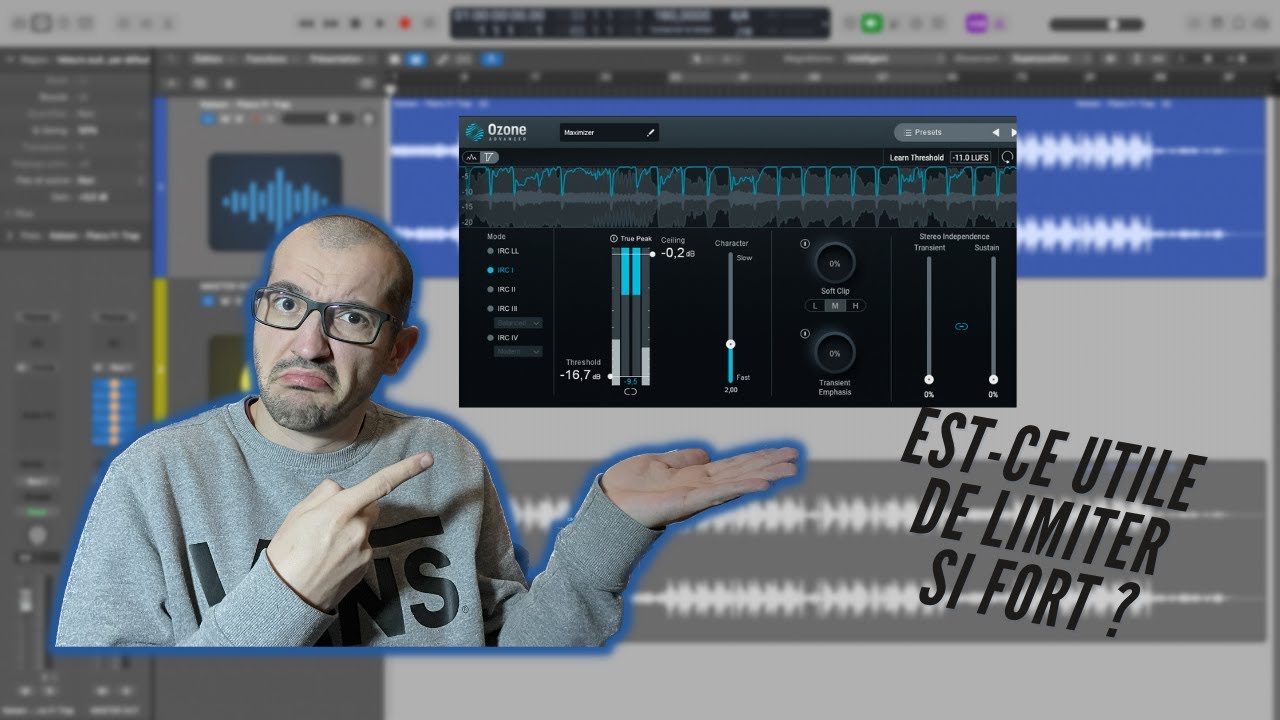The height and width of the screenshot is (720, 1280).
Task: Switch to gain reduction trace view icon
Action: coord(488,157)
